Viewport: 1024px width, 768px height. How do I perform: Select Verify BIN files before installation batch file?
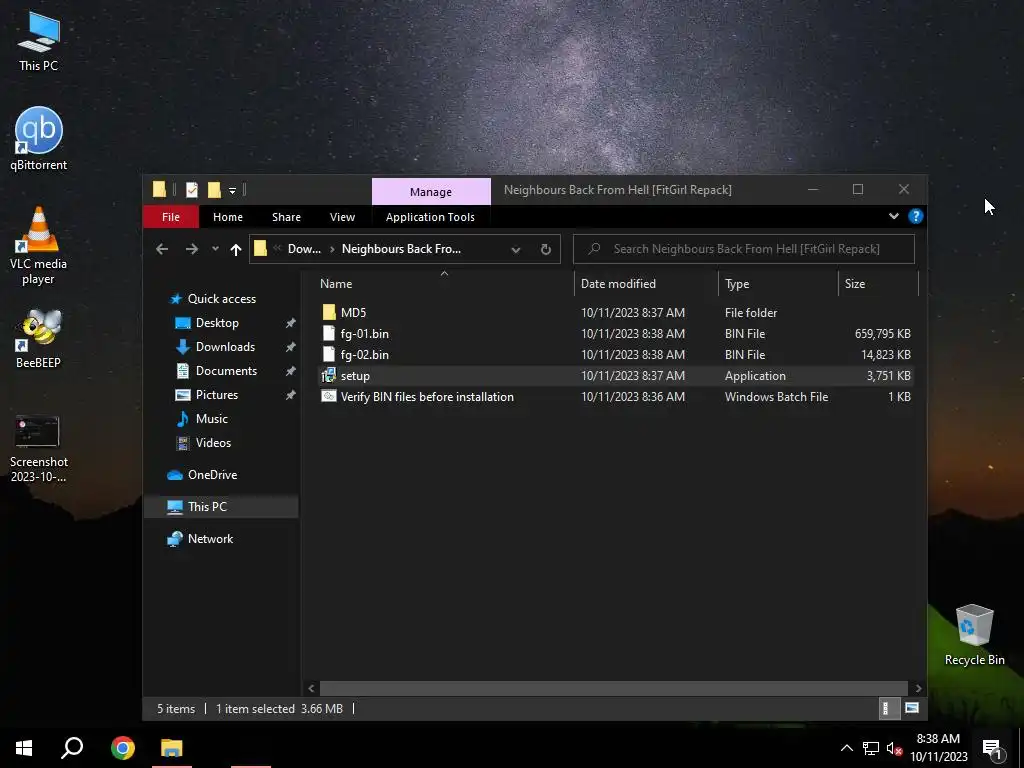click(x=614, y=396)
